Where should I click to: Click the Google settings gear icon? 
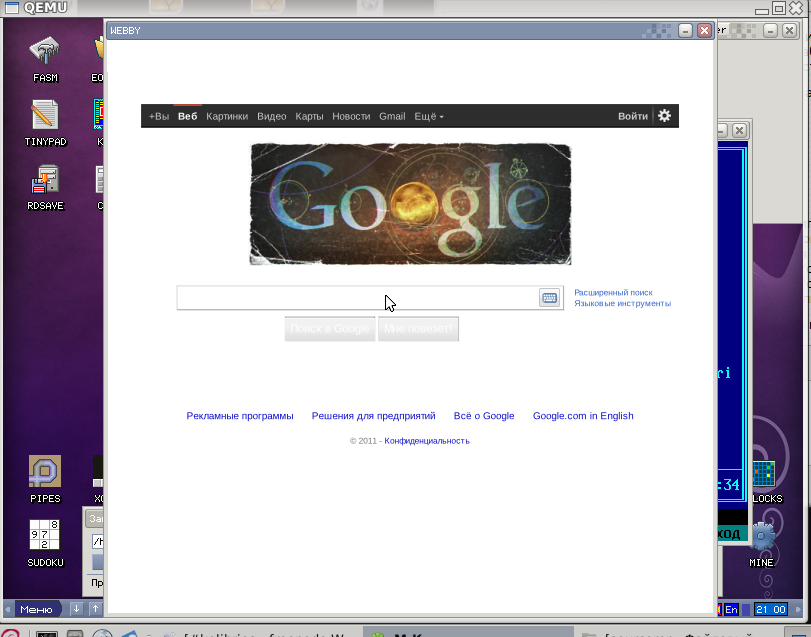pos(664,116)
